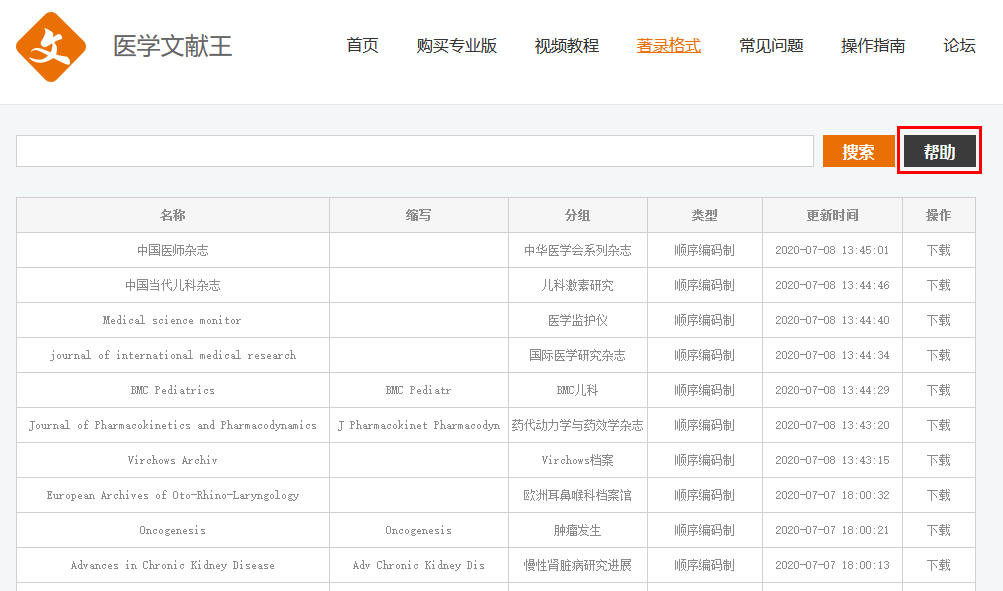
Task: Click timestamp 2020-07-07 18:00:13
Action: point(832,565)
